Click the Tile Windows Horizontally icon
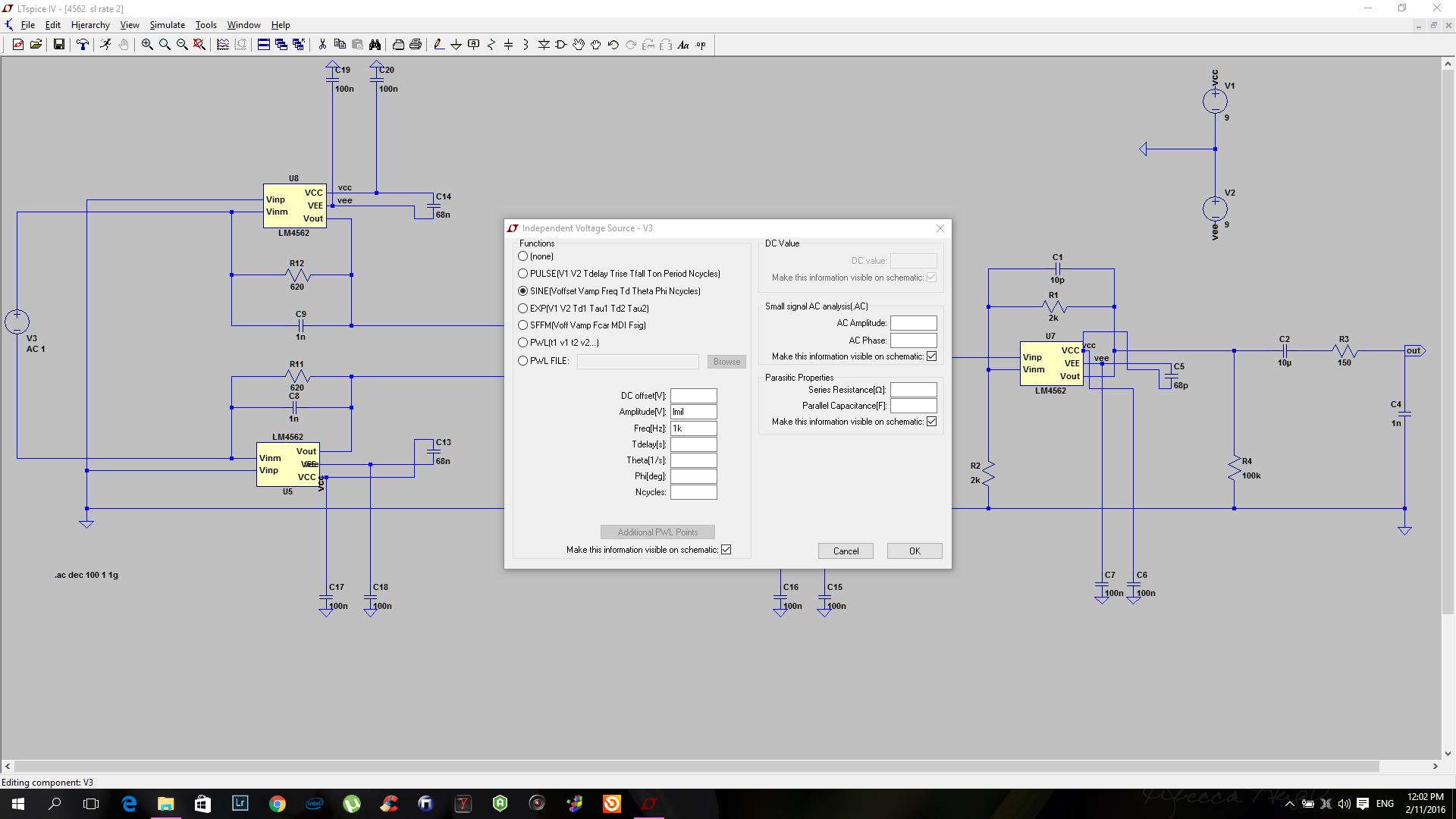Screen dimensions: 1456x819 263,45
